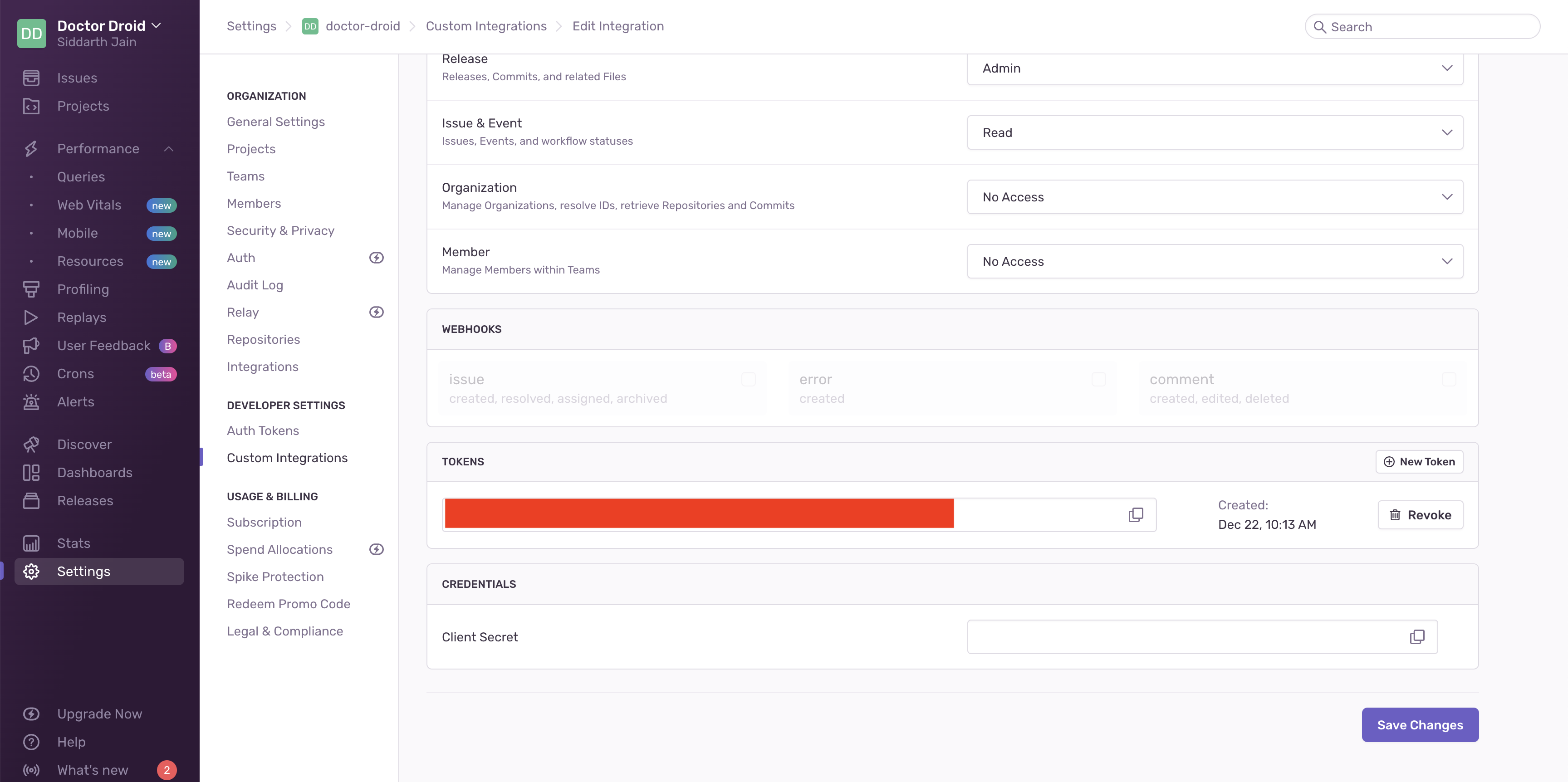
Task: Select Custom Integrations in settings menu
Action: (287, 458)
